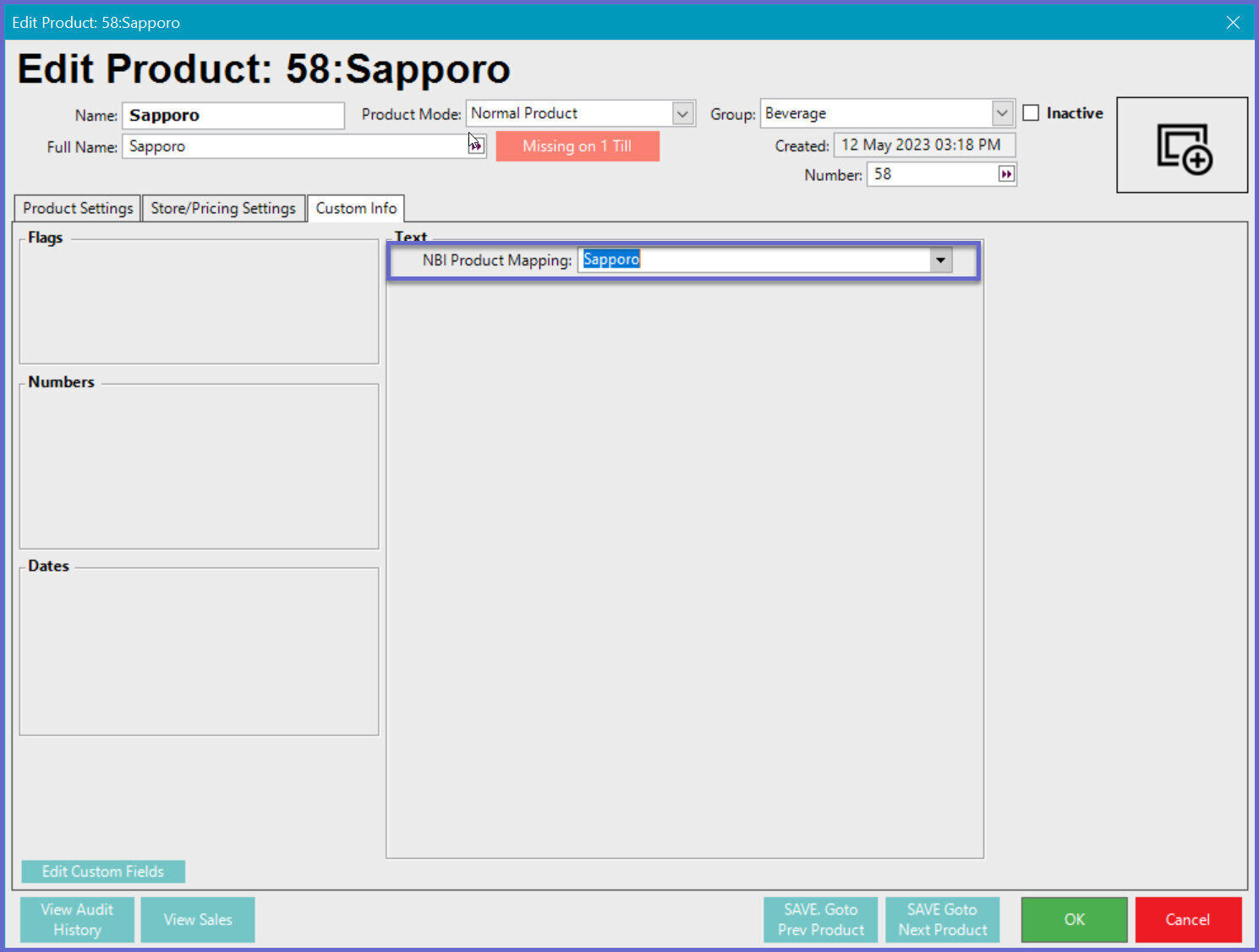Open View Audit History
Image resolution: width=1259 pixels, height=952 pixels.
pyautogui.click(x=77, y=919)
